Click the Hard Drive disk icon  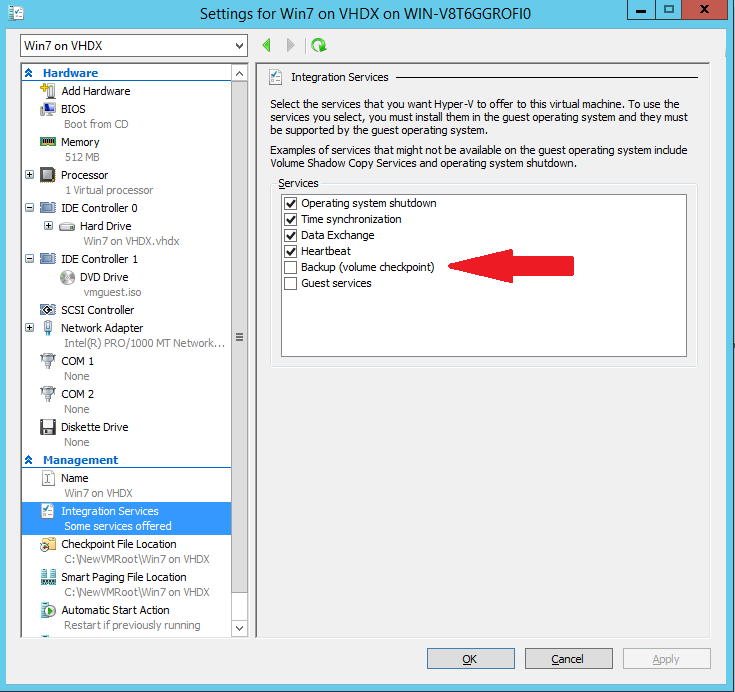coord(67,226)
